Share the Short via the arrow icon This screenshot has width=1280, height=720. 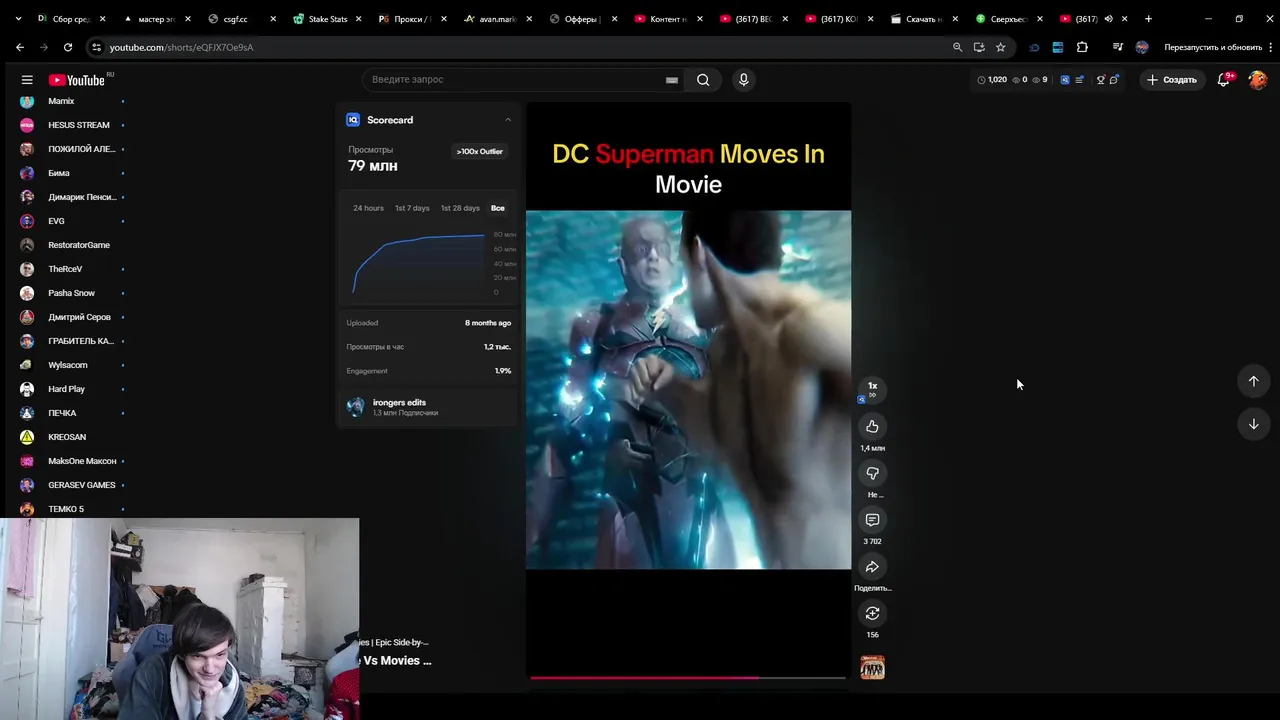coord(872,567)
